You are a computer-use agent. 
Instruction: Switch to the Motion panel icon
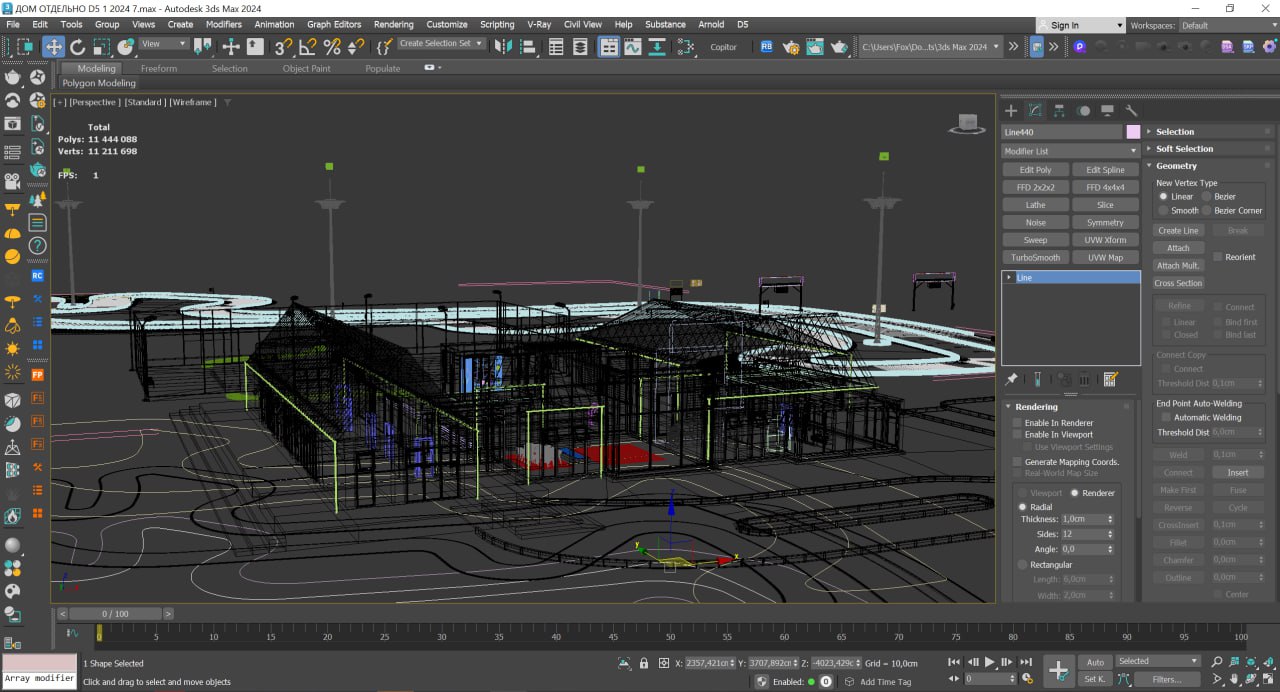point(1083,111)
